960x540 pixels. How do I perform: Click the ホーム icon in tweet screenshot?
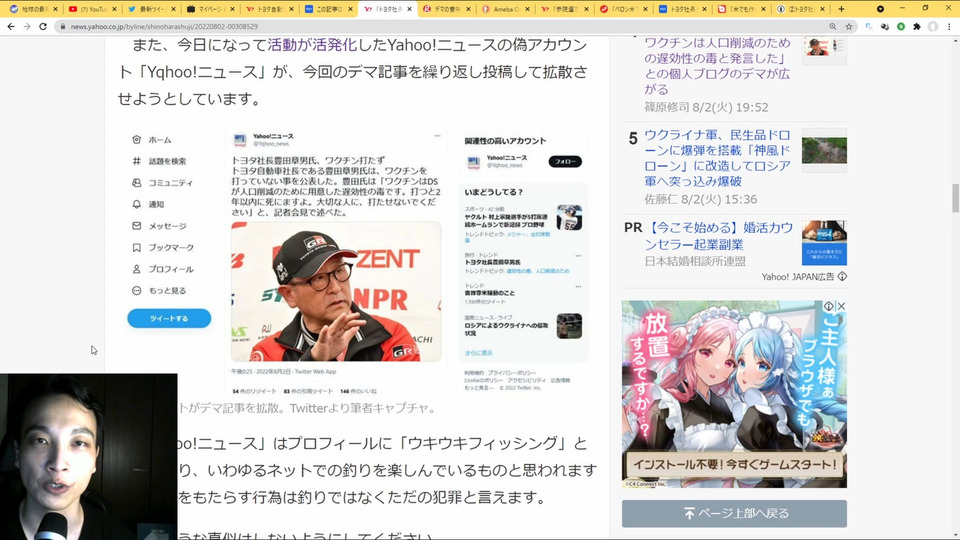click(137, 140)
